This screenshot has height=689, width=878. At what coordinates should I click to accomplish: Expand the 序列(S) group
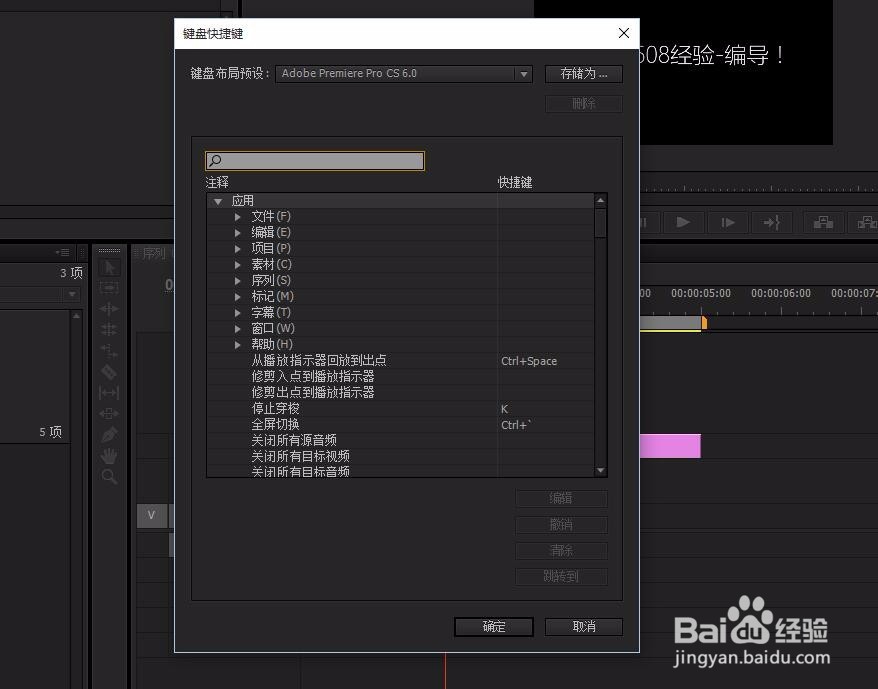(237, 281)
